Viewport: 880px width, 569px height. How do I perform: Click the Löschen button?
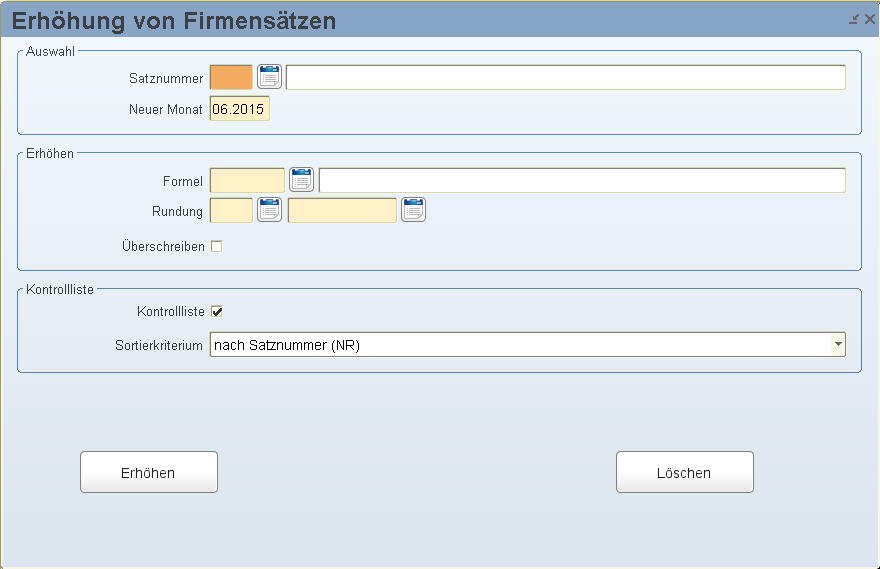685,472
